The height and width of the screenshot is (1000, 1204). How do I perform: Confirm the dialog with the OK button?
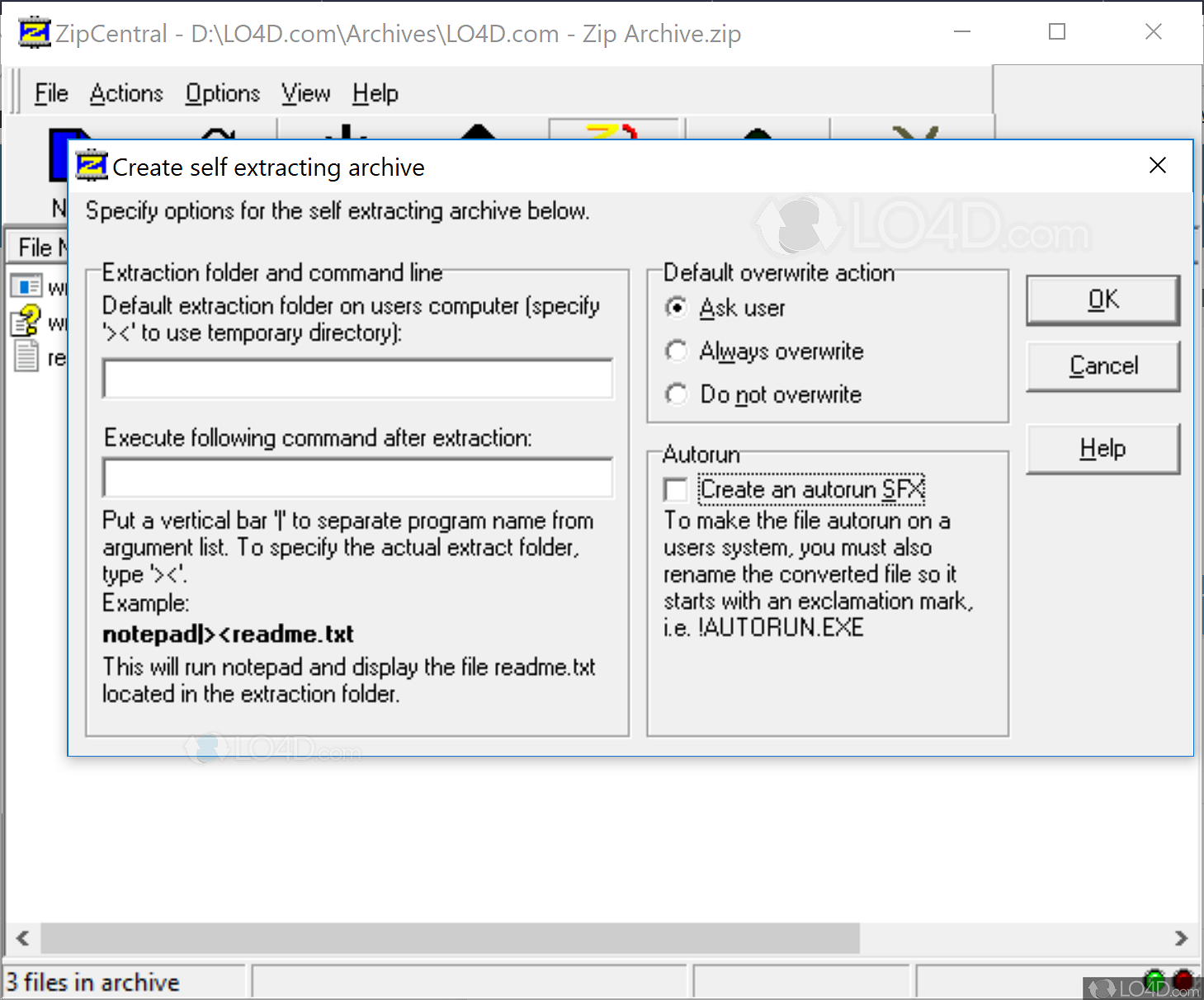click(x=1102, y=300)
